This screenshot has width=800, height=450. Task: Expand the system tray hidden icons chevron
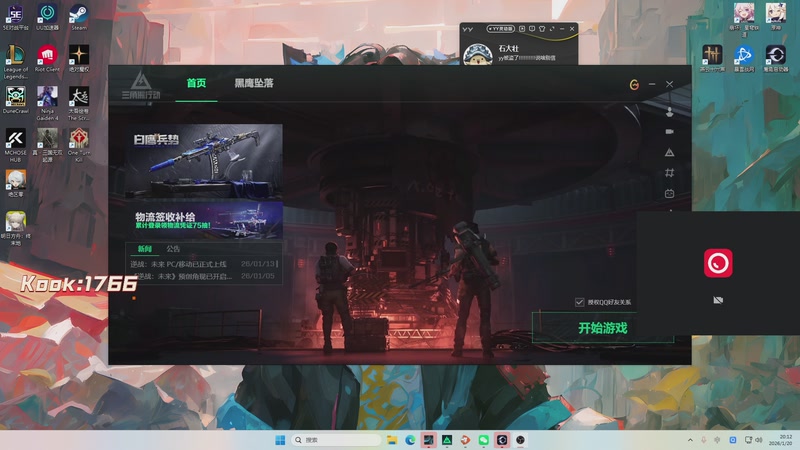point(690,440)
